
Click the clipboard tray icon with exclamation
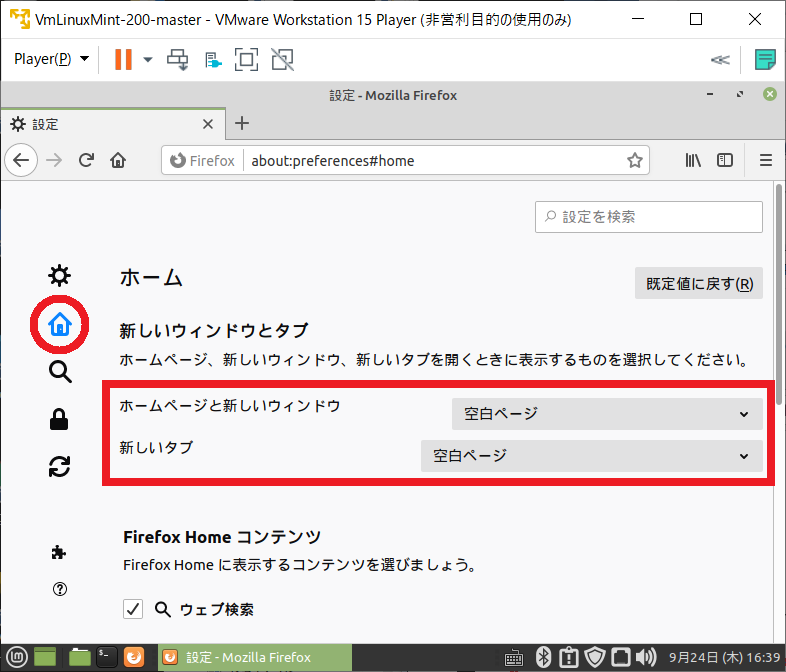[569, 657]
